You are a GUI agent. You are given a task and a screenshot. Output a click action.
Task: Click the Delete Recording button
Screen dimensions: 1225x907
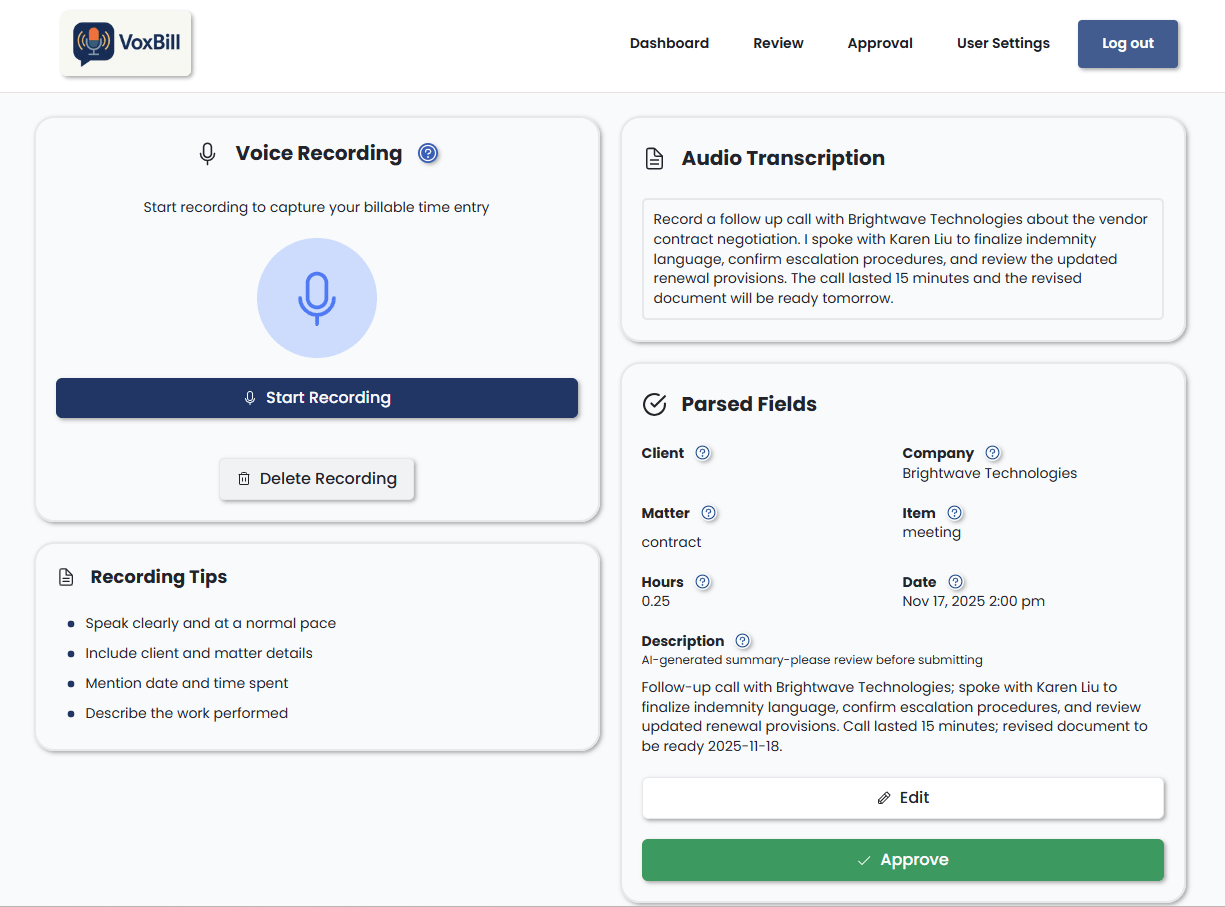pyautogui.click(x=317, y=479)
